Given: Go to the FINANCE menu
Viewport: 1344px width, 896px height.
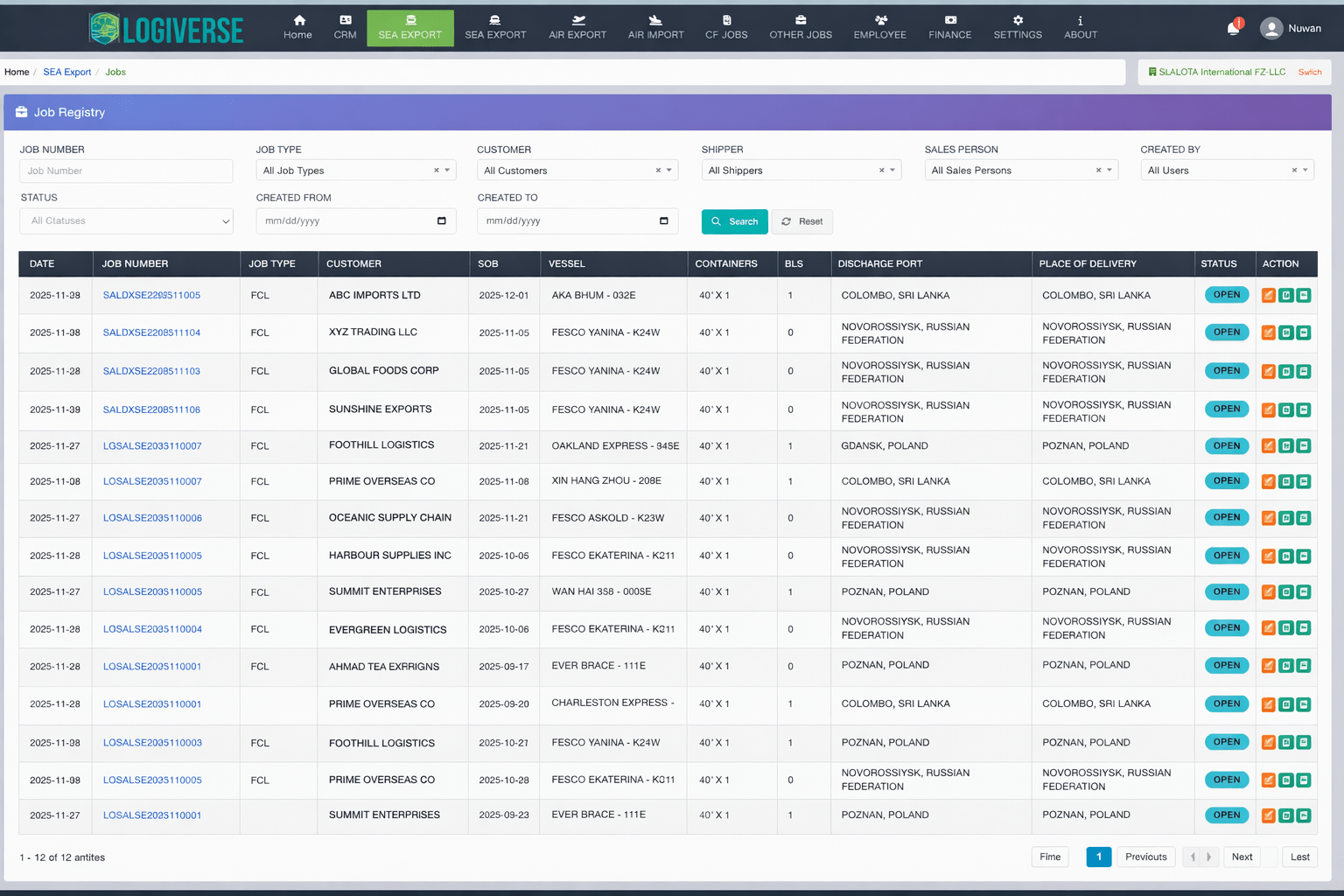Looking at the screenshot, I should click(x=949, y=27).
